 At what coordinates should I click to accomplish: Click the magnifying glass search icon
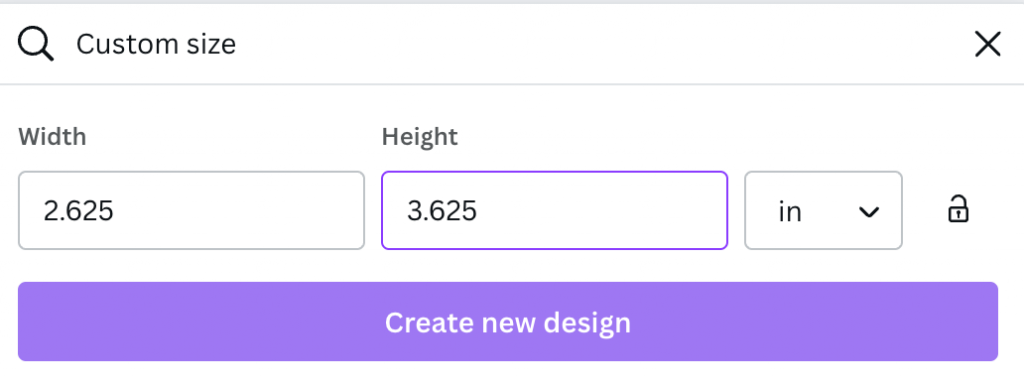(35, 44)
